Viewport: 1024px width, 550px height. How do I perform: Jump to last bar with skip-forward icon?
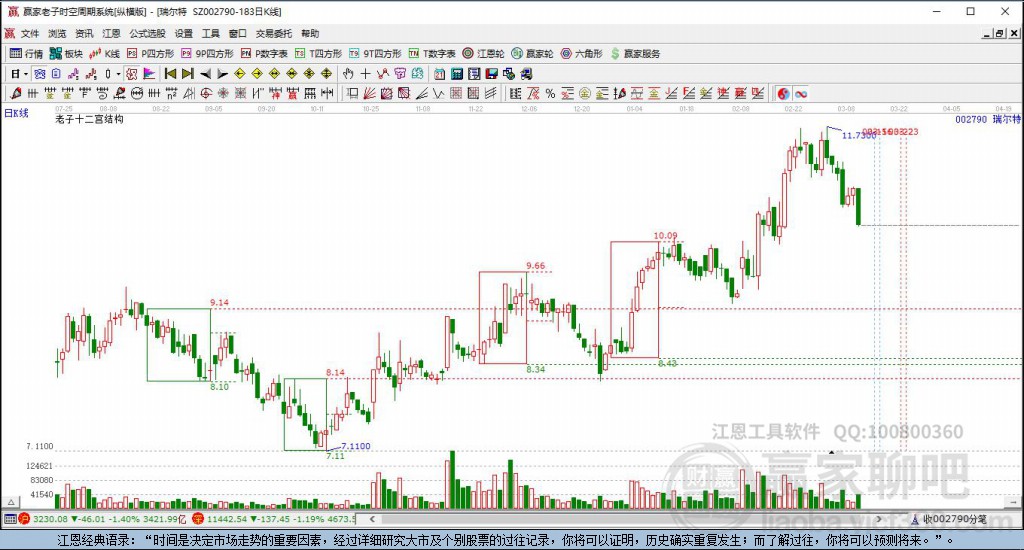(188, 74)
